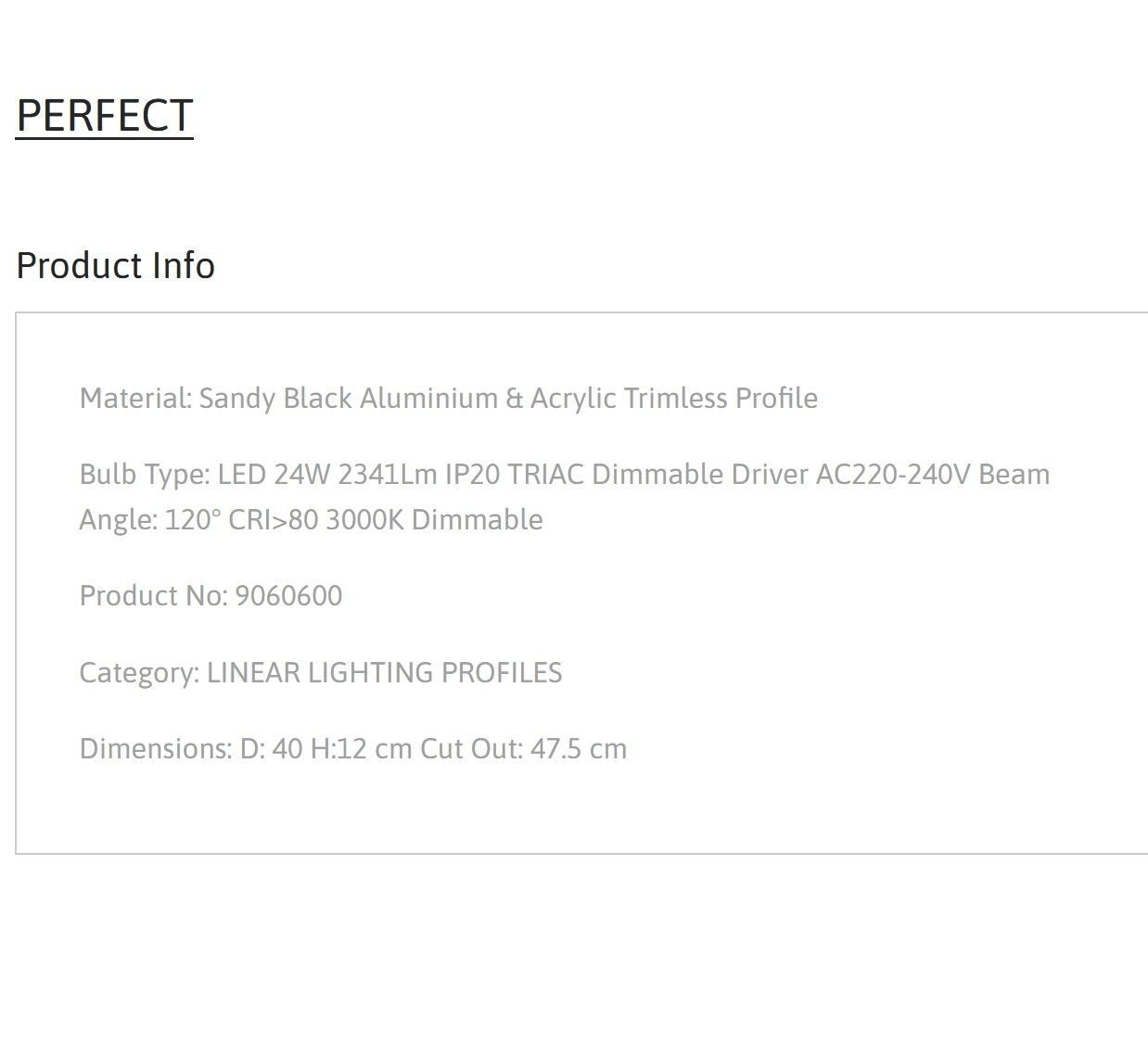Click the Product Info heading
The width and height of the screenshot is (1148, 1043).
point(116,266)
